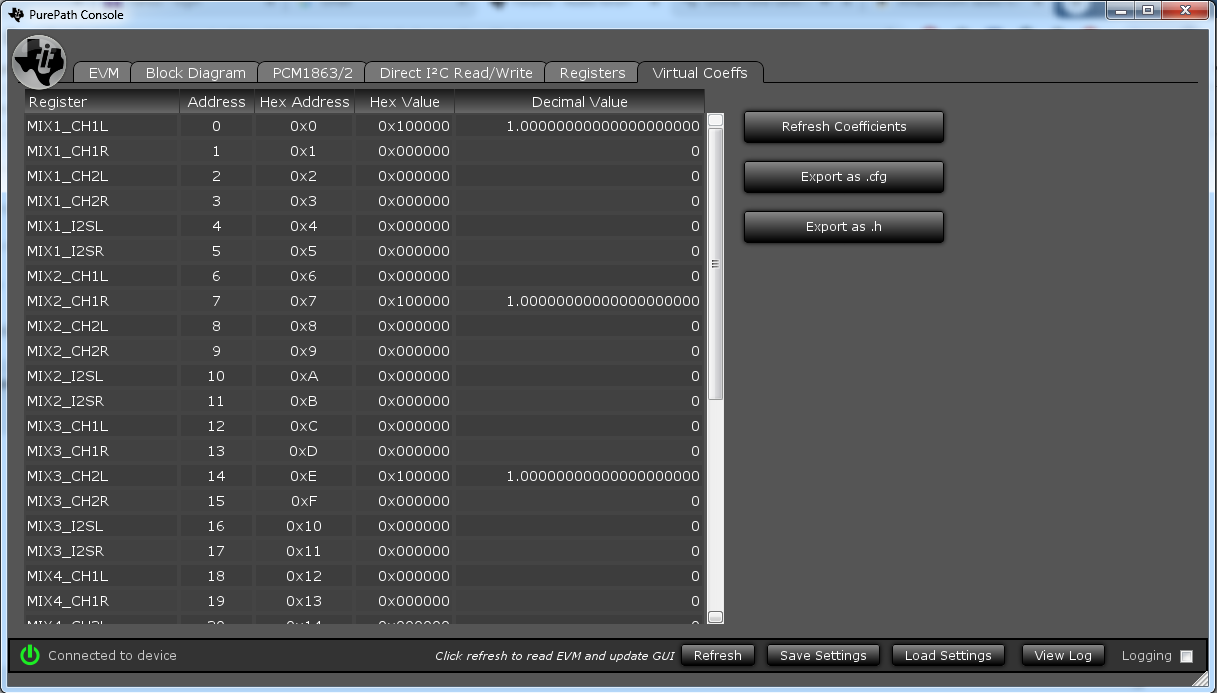The width and height of the screenshot is (1217, 693).
Task: Select the MIX2_CH2L register name
Action: [x=68, y=326]
